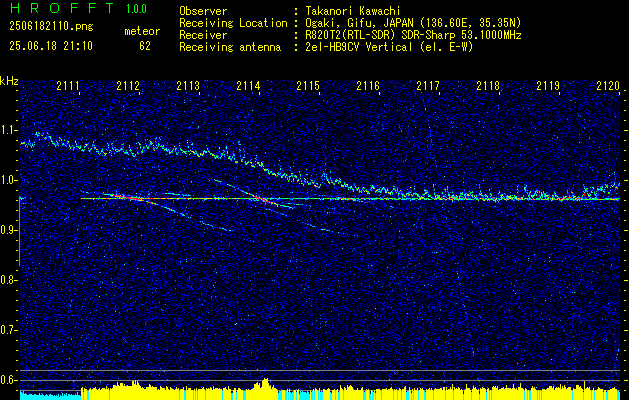Image resolution: width=629 pixels, height=400 pixels.
Task: Select the filename 2506182110.png
Action: pyautogui.click(x=51, y=26)
